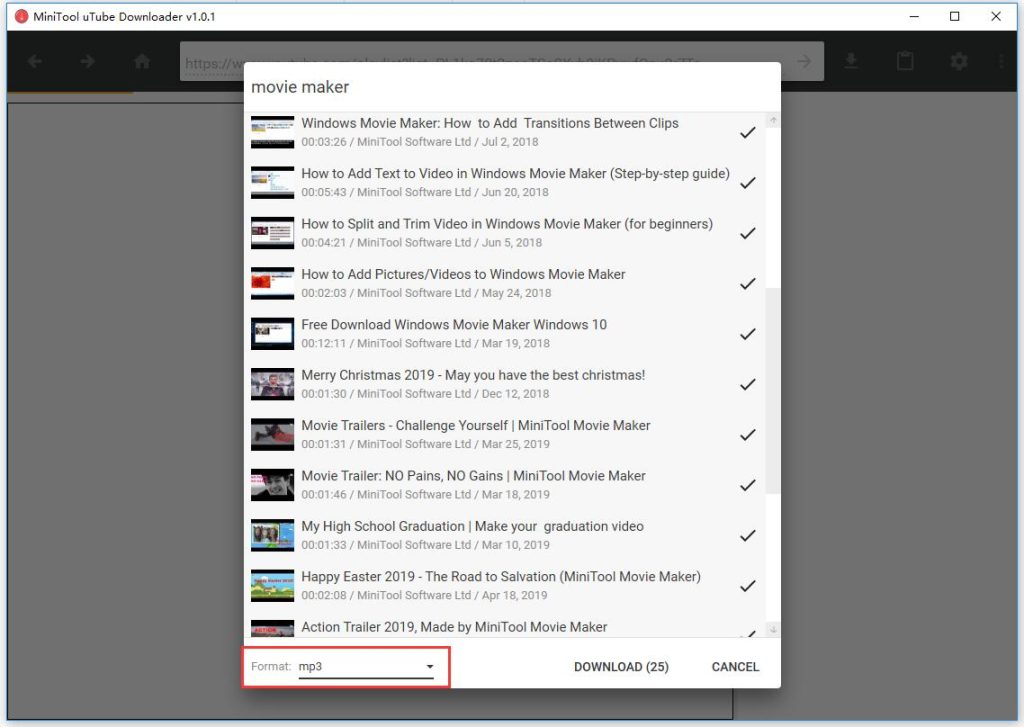This screenshot has width=1024, height=727.
Task: Go to the home page
Action: point(142,61)
